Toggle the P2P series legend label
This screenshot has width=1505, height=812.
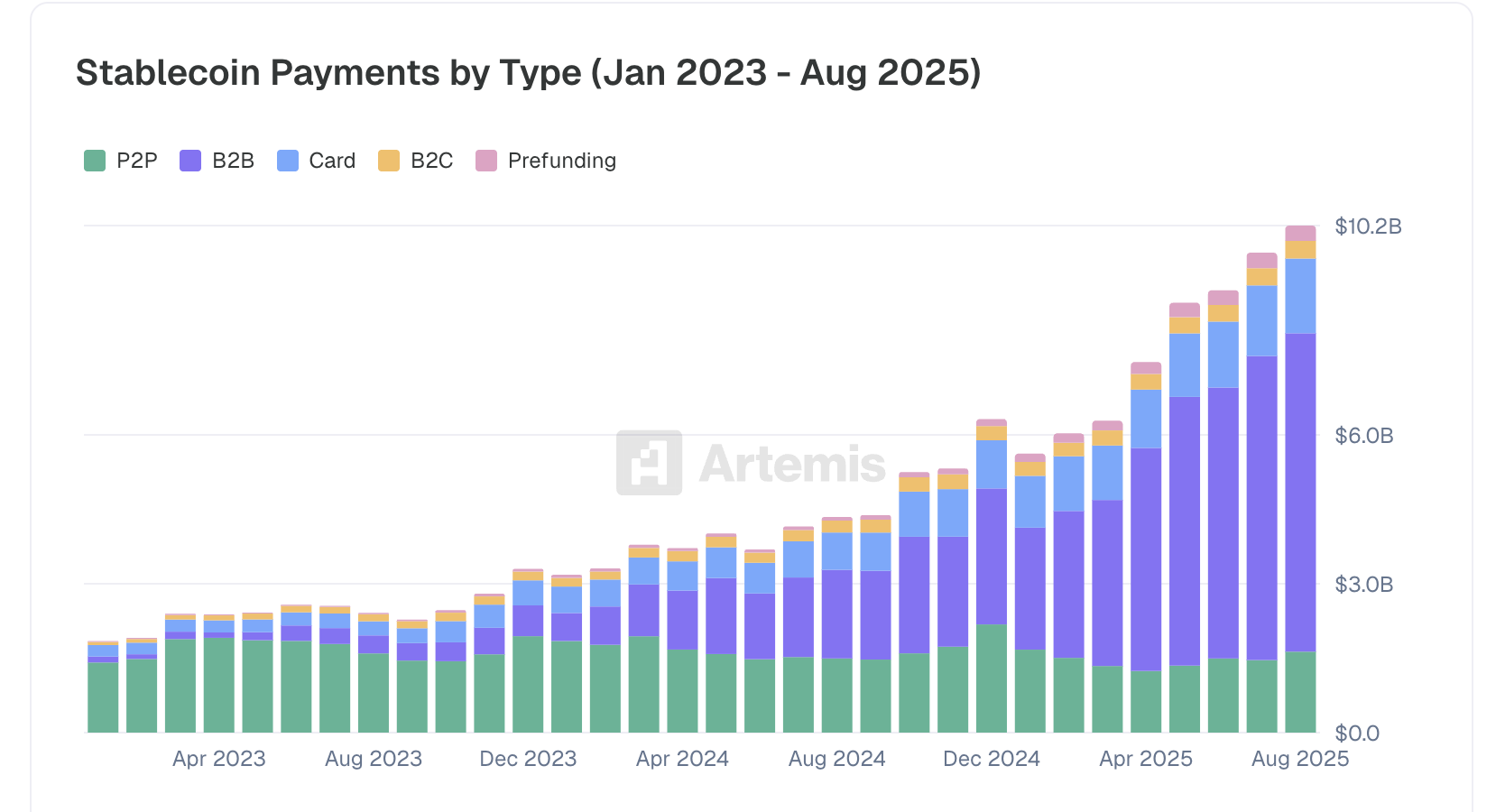(137, 161)
